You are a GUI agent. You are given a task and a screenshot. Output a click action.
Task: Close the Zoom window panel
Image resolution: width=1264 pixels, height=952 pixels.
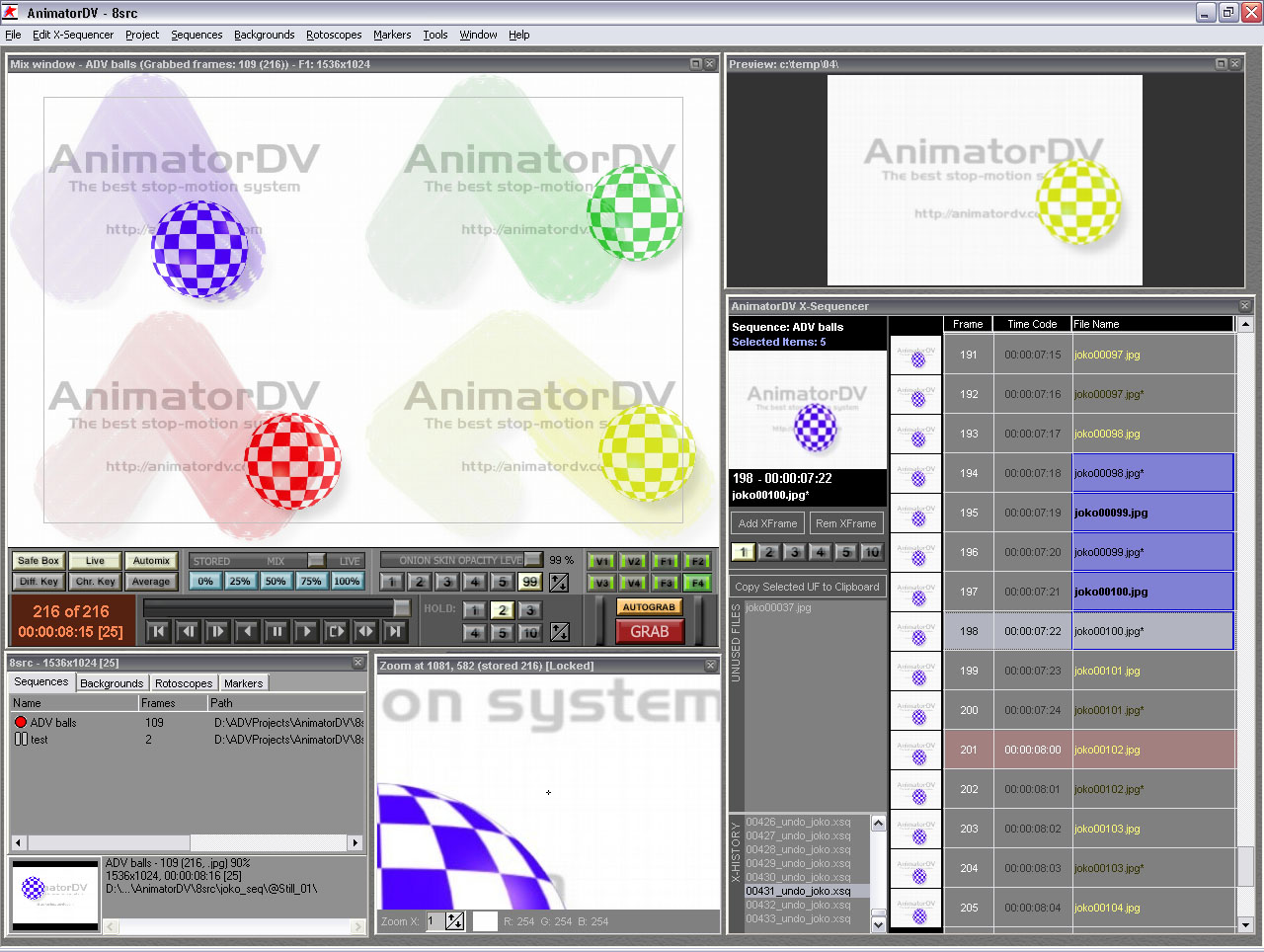(x=710, y=666)
